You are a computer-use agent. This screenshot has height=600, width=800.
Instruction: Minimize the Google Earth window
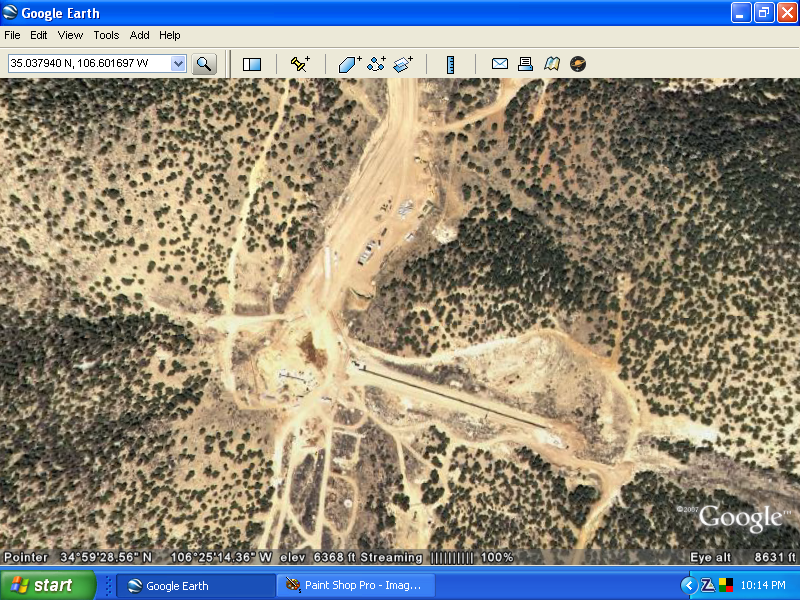click(x=741, y=13)
